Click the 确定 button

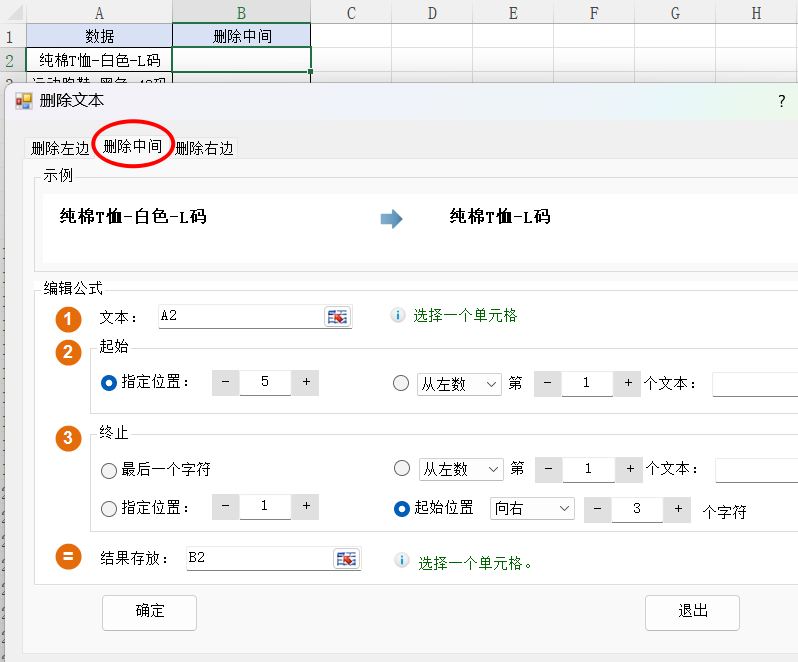pyautogui.click(x=150, y=612)
